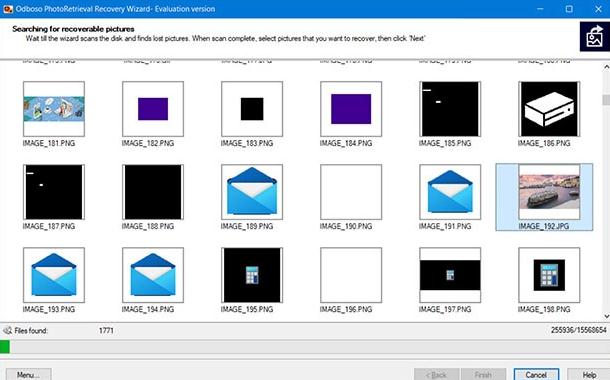Cancel the scan in progress
Image resolution: width=610 pixels, height=380 pixels.
click(x=536, y=375)
